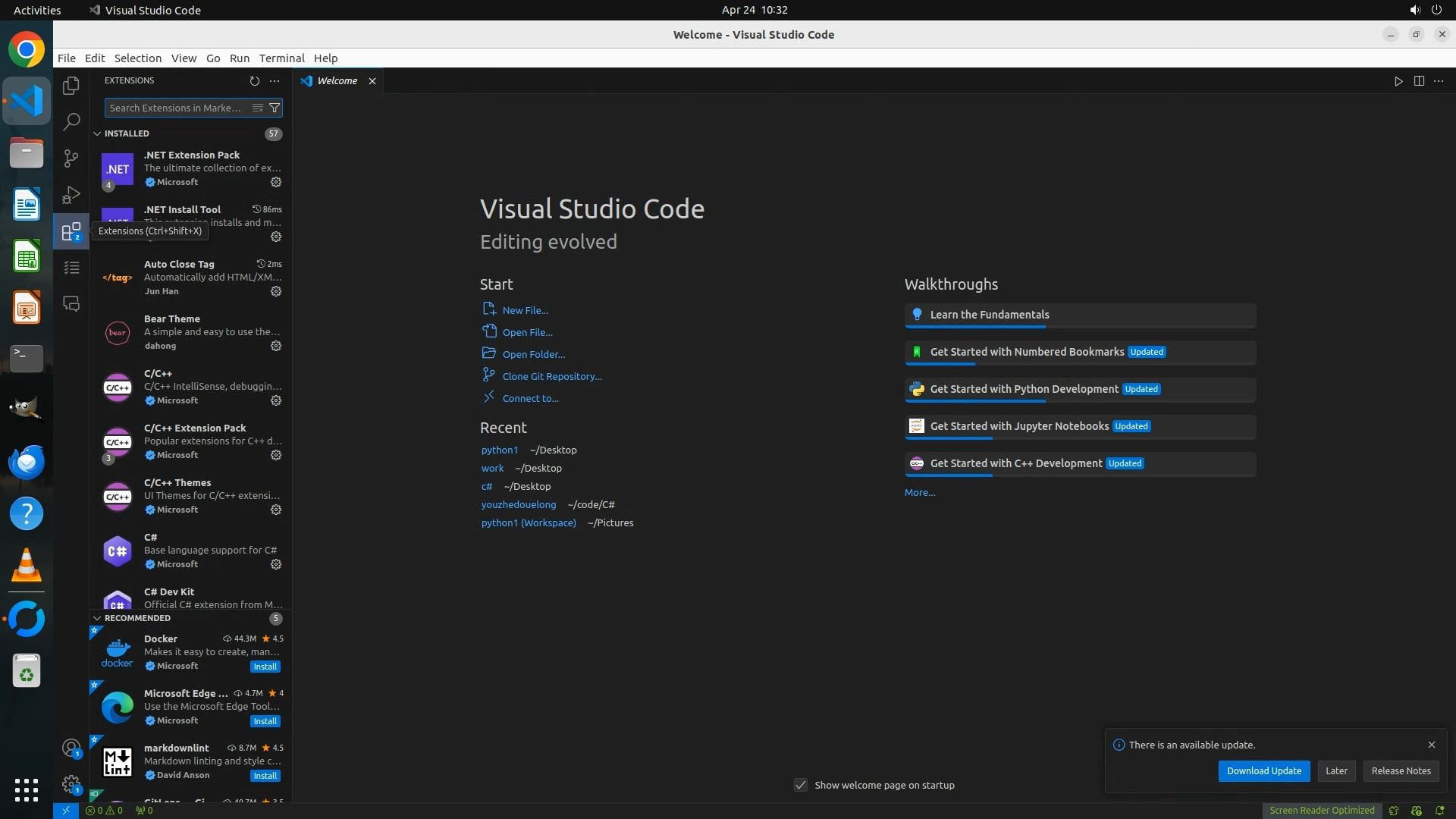Open the Source Control view
Viewport: 1456px width, 819px height.
tap(71, 158)
